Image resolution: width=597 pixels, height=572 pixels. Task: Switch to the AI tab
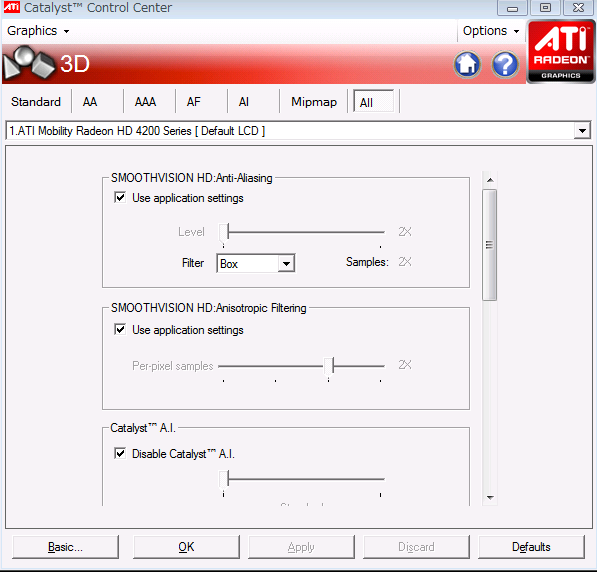[x=244, y=102]
